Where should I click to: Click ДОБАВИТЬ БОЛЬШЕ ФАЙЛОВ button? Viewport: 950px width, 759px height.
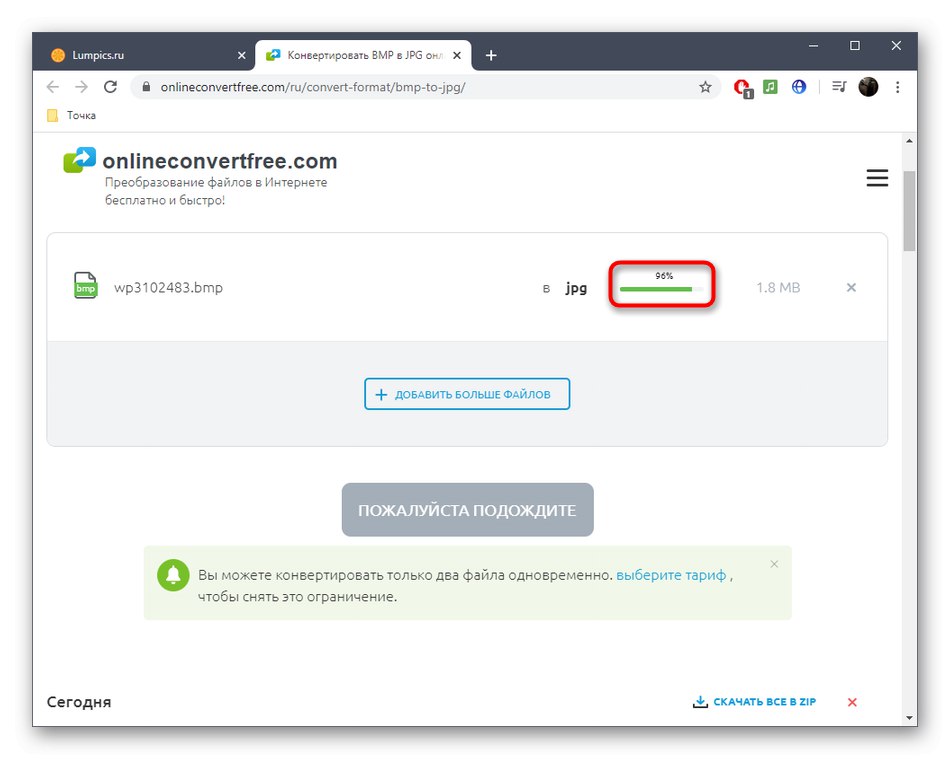point(466,393)
